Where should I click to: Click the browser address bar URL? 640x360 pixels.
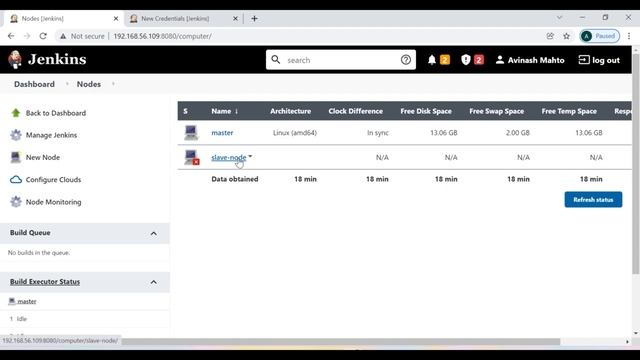click(162, 36)
